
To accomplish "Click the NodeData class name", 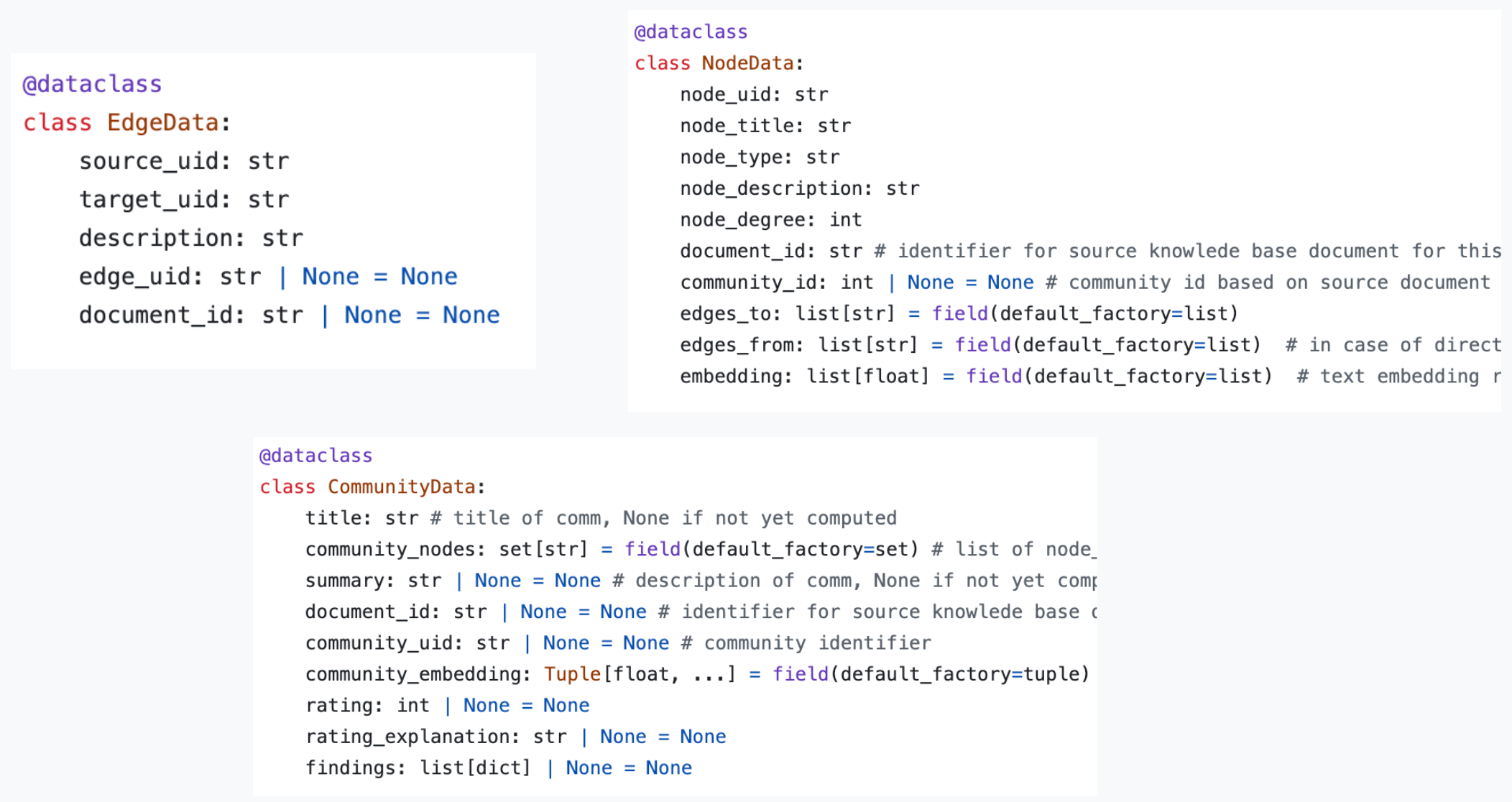I will tap(747, 63).
